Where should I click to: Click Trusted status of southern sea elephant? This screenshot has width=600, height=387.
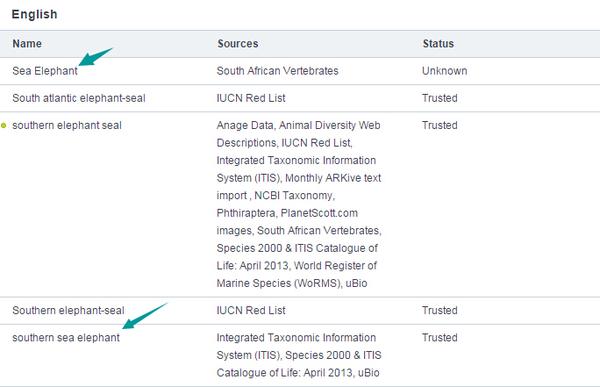[x=440, y=338]
